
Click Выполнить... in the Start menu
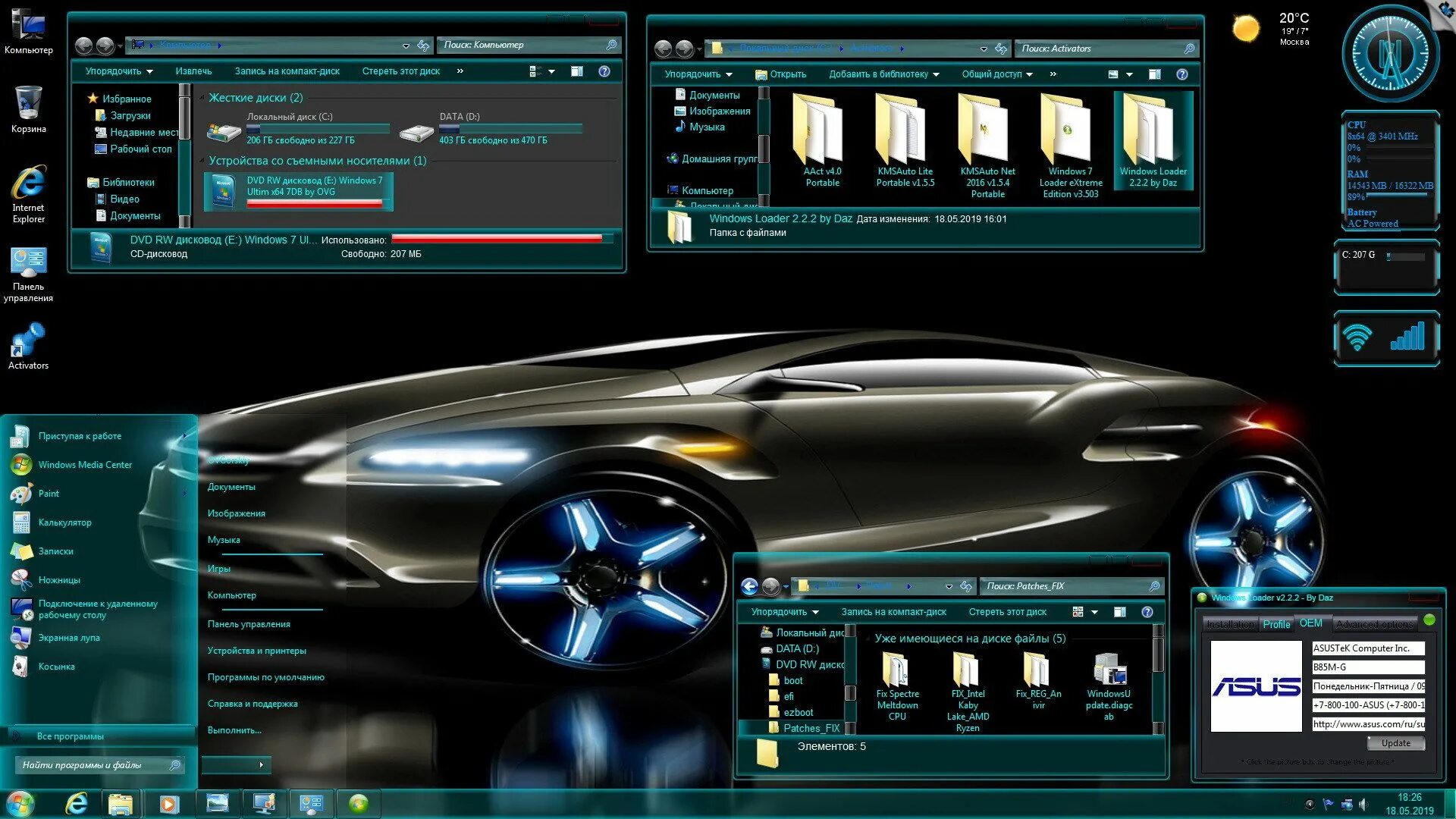click(x=234, y=730)
